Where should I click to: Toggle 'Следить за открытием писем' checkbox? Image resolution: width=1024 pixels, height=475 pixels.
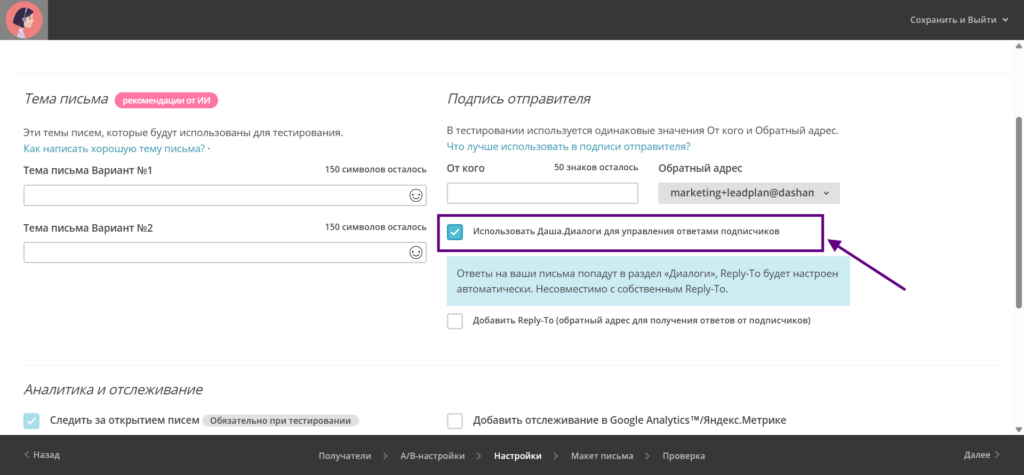pyautogui.click(x=31, y=420)
